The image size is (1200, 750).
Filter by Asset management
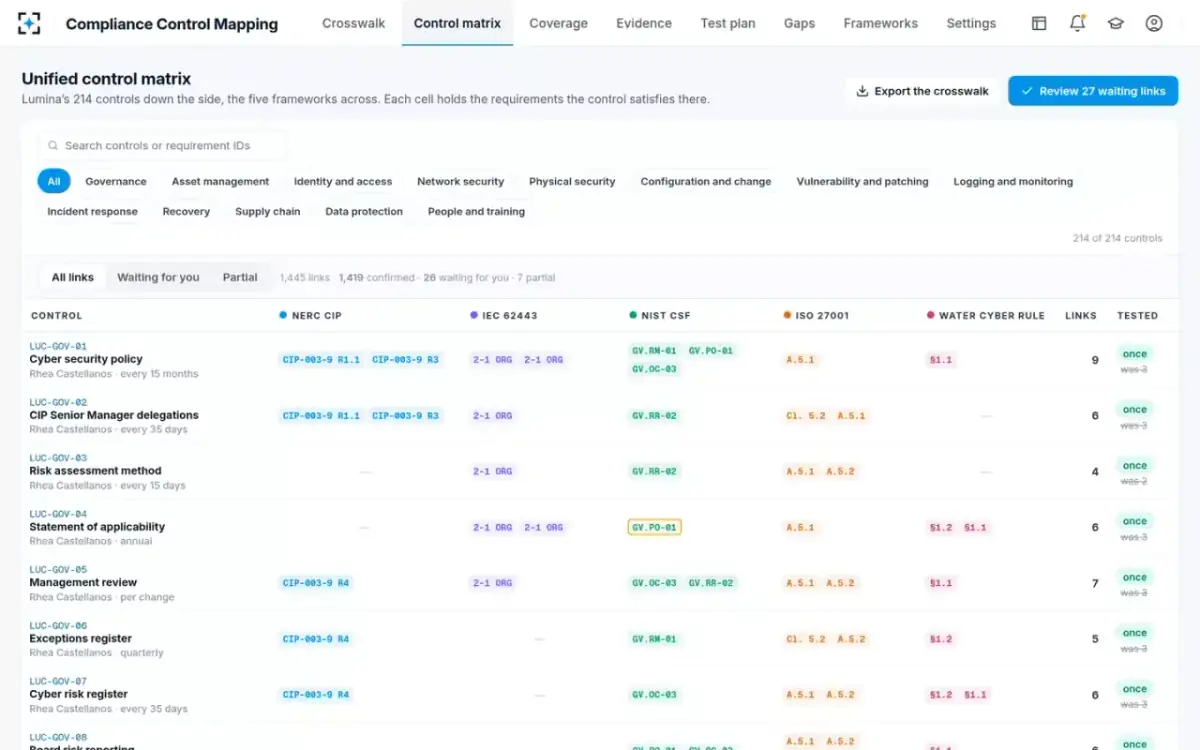coord(220,182)
